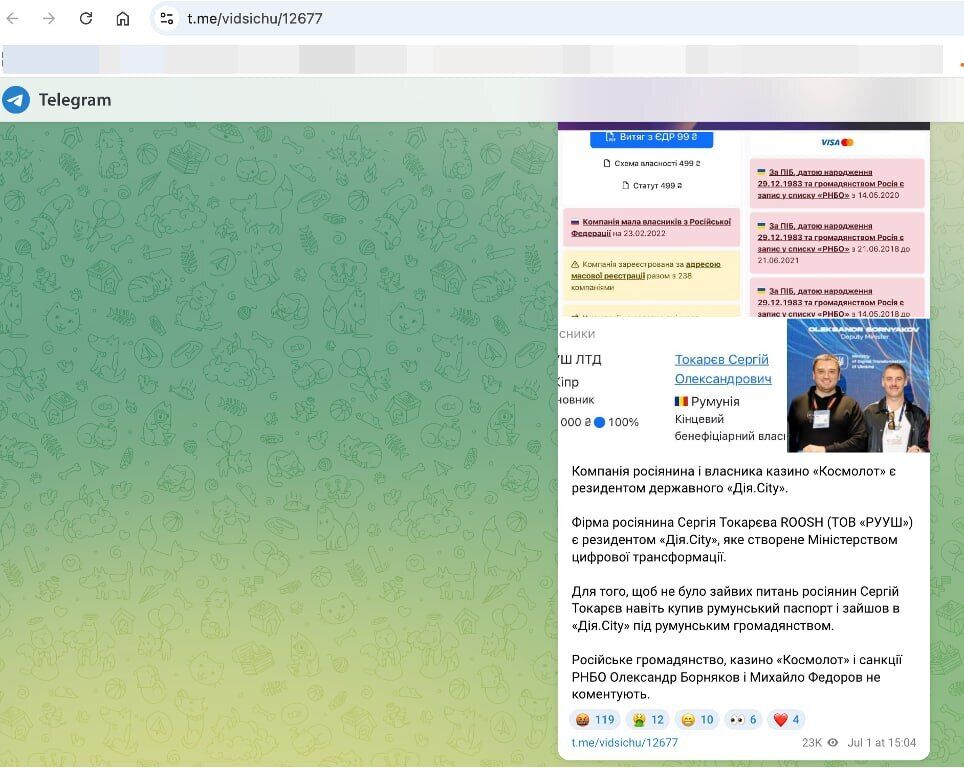964x768 pixels.
Task: Click the paragraph about ROOSH (ТОВ «РУУШ»)
Action: point(742,540)
